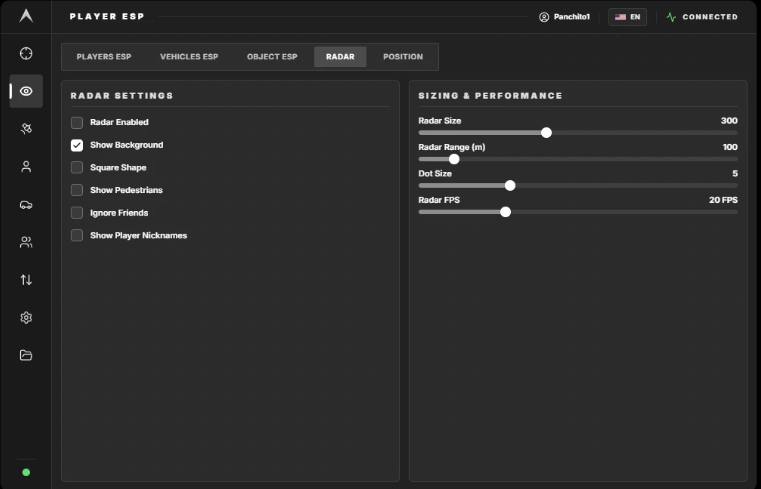Viewport: 761px width, 489px height.
Task: Open the folder configs sidebar icon
Action: (26, 355)
